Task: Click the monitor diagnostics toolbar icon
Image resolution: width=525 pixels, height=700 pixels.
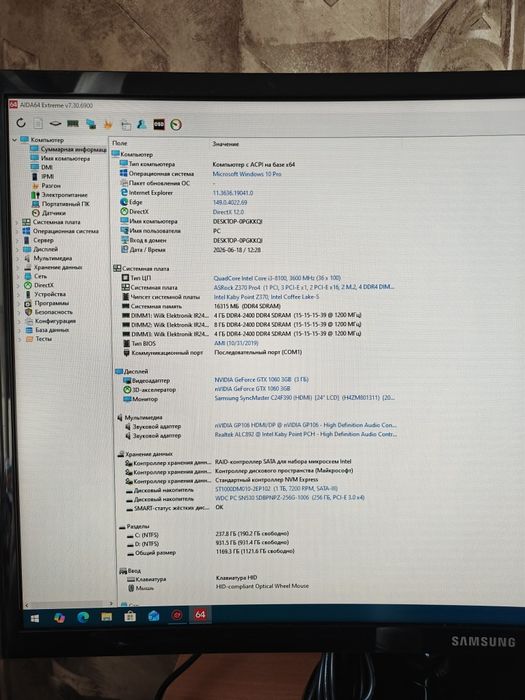Action: 91,124
